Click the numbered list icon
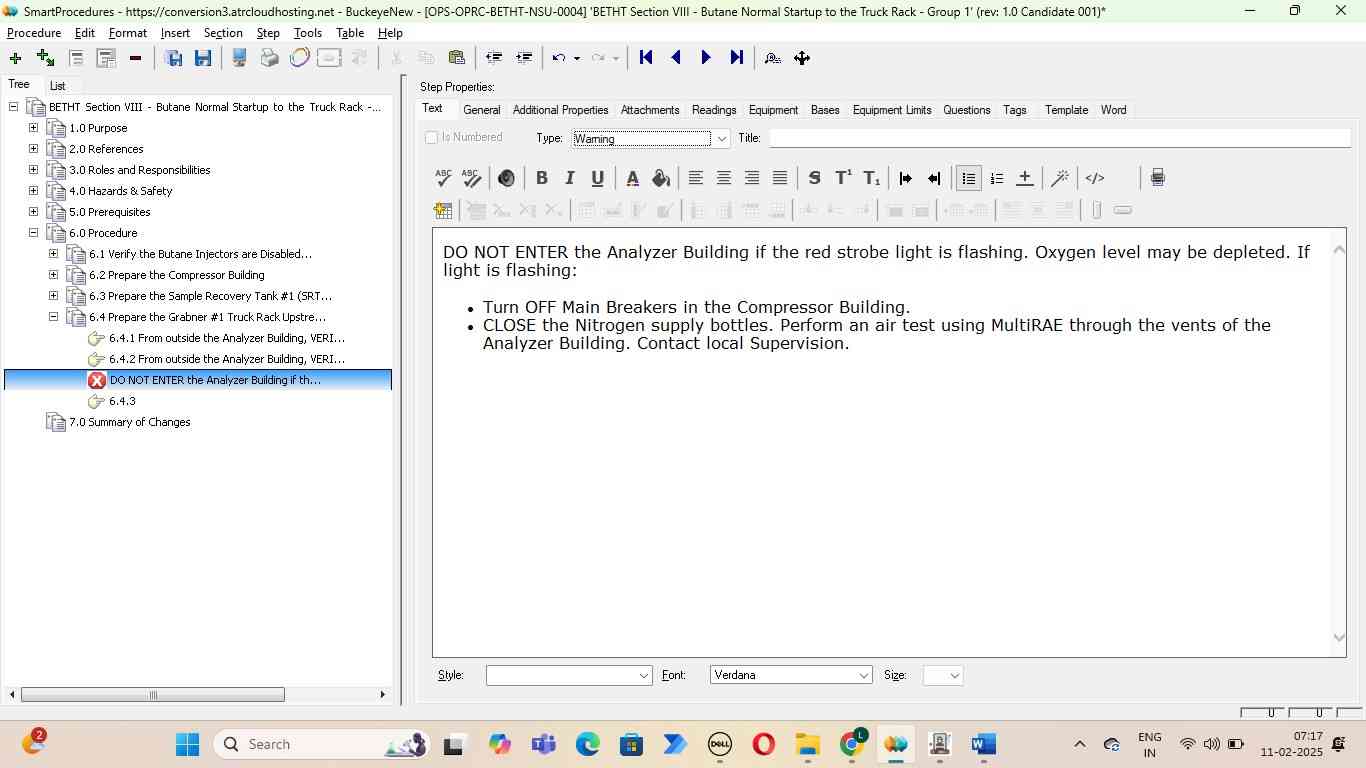The width and height of the screenshot is (1366, 768). point(997,178)
